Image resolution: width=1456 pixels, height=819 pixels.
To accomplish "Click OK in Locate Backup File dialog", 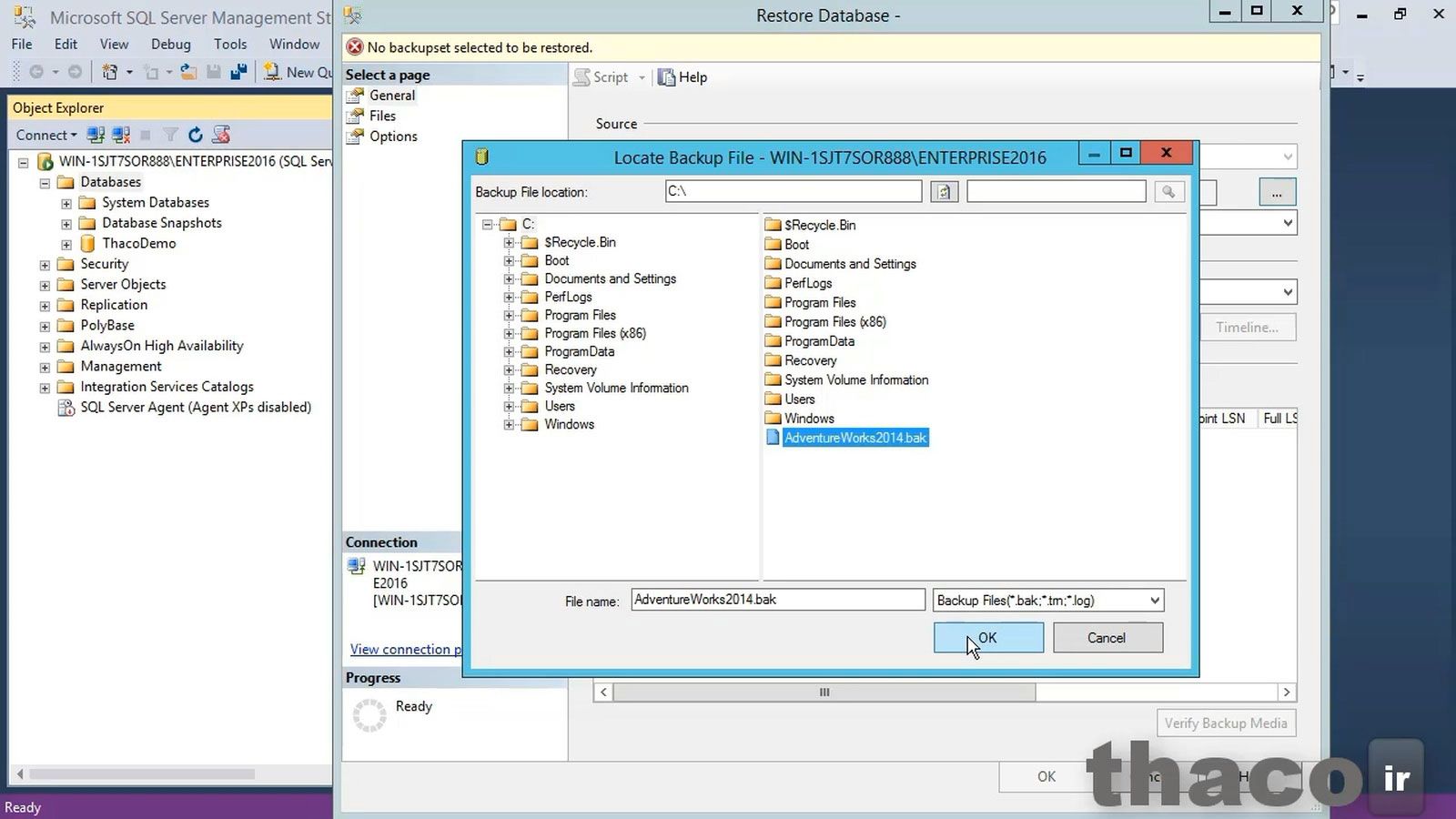I will coord(988,638).
